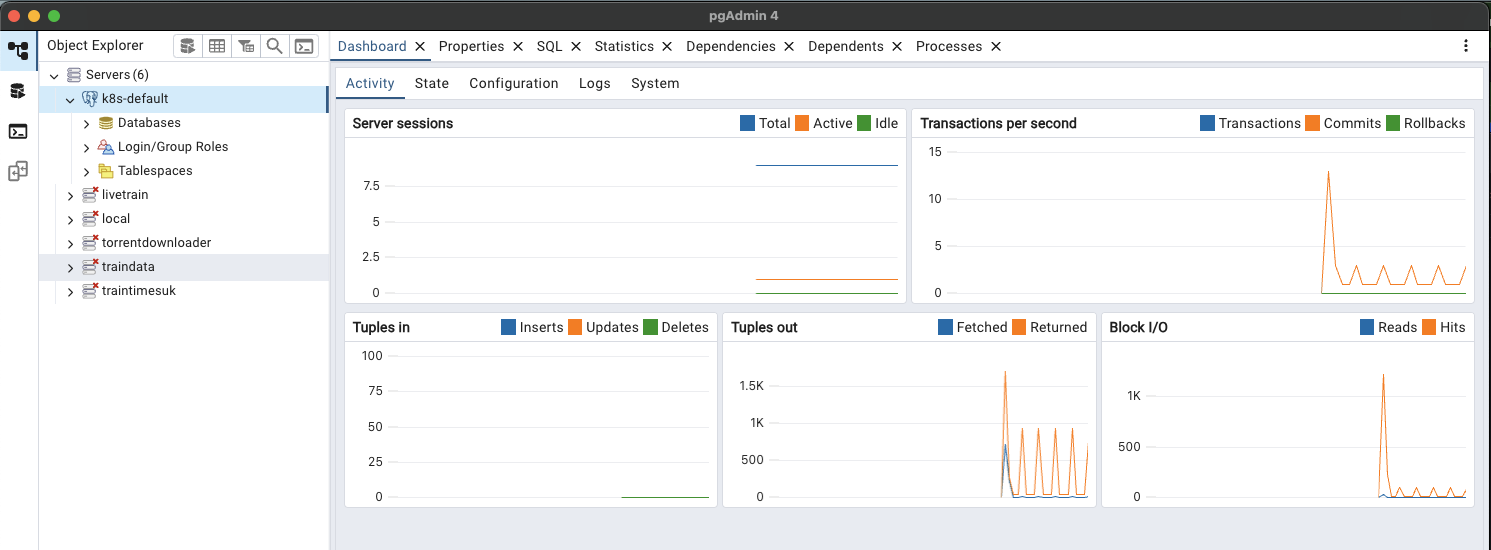Expand the Login/Group Roles node
Image resolution: width=1491 pixels, height=550 pixels.
tap(86, 147)
